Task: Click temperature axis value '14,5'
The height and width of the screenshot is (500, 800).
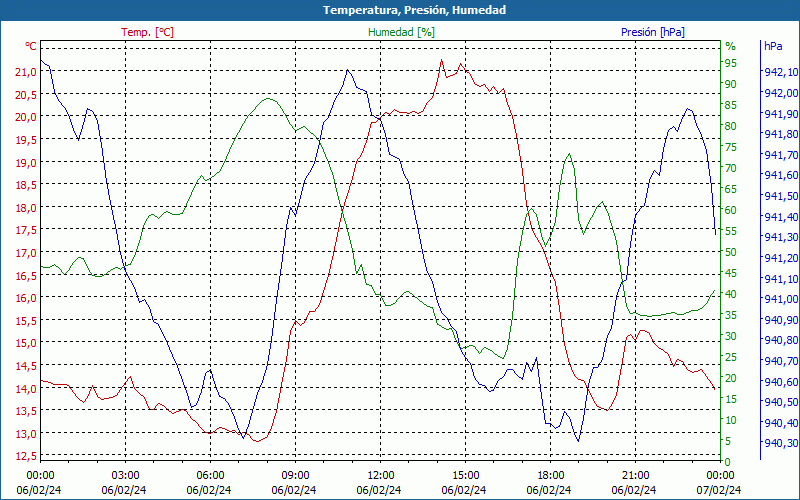Action: (x=26, y=366)
